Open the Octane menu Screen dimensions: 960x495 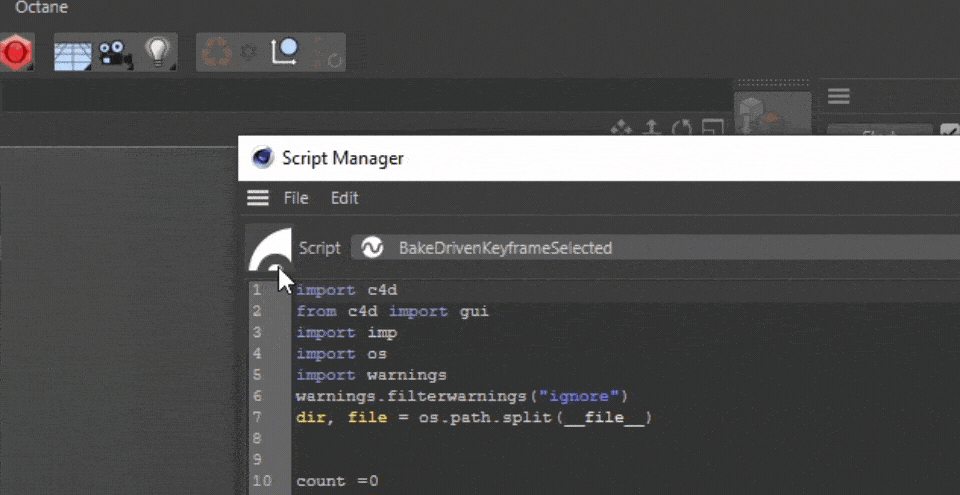pyautogui.click(x=42, y=8)
